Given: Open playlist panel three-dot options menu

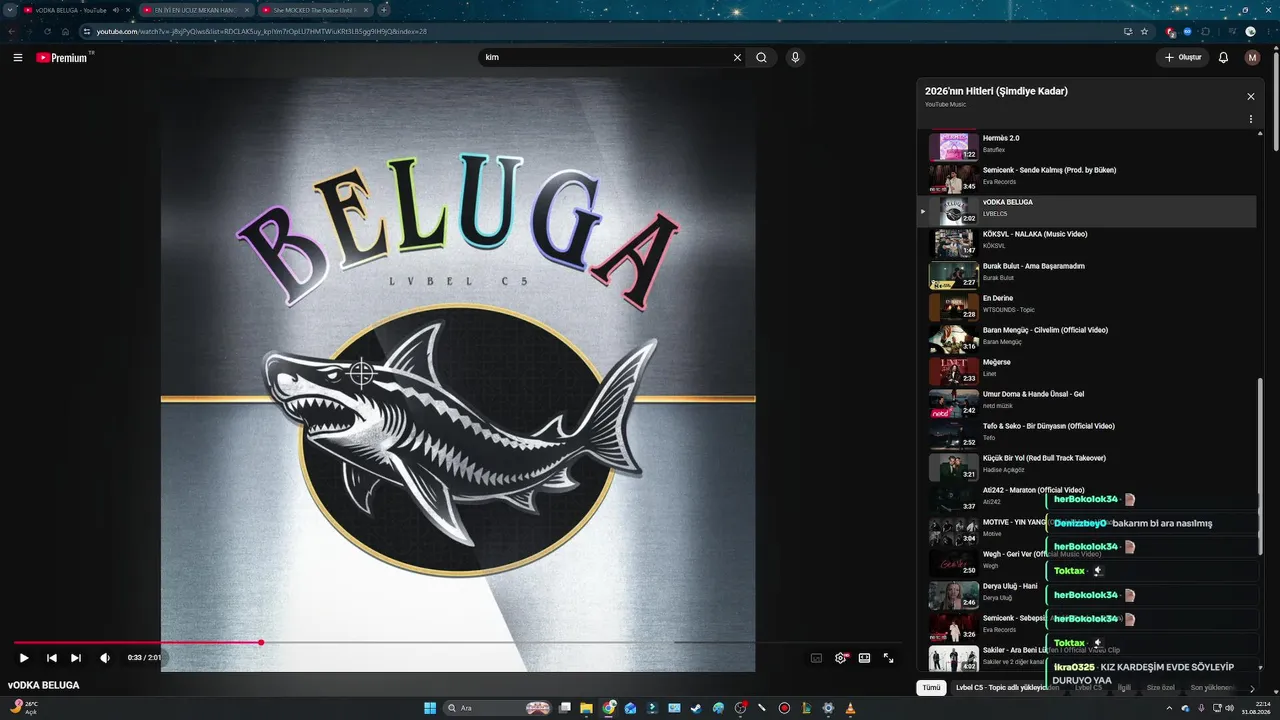Looking at the screenshot, I should coord(1250,119).
